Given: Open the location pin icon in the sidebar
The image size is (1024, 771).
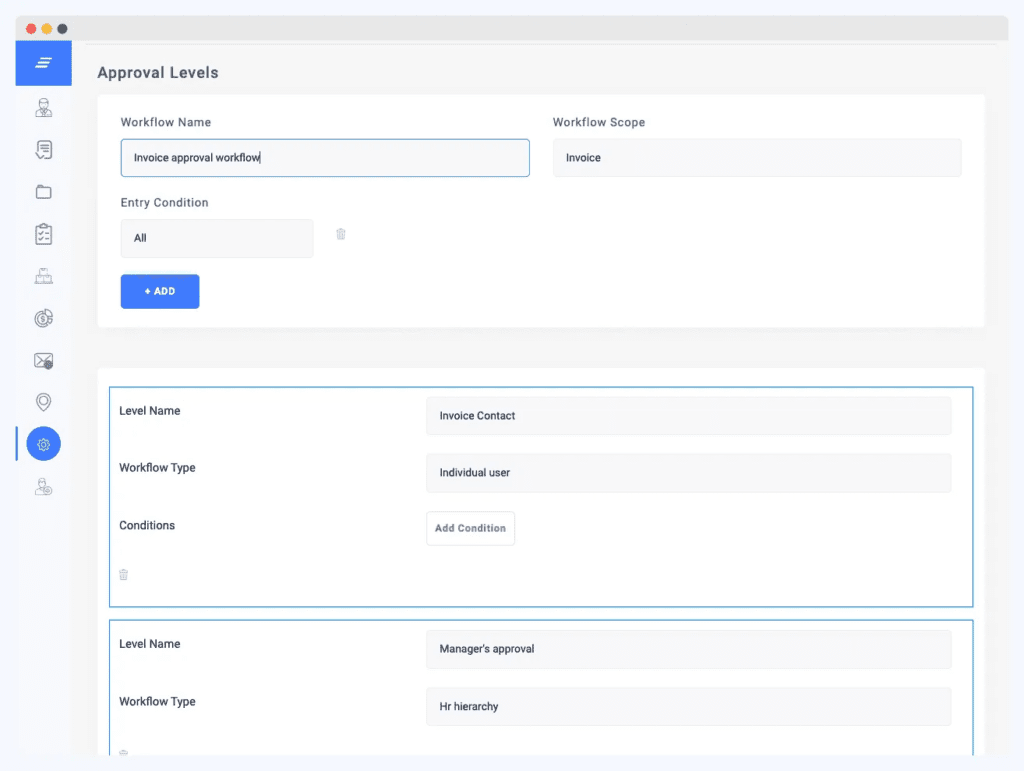Looking at the screenshot, I should tap(44, 402).
